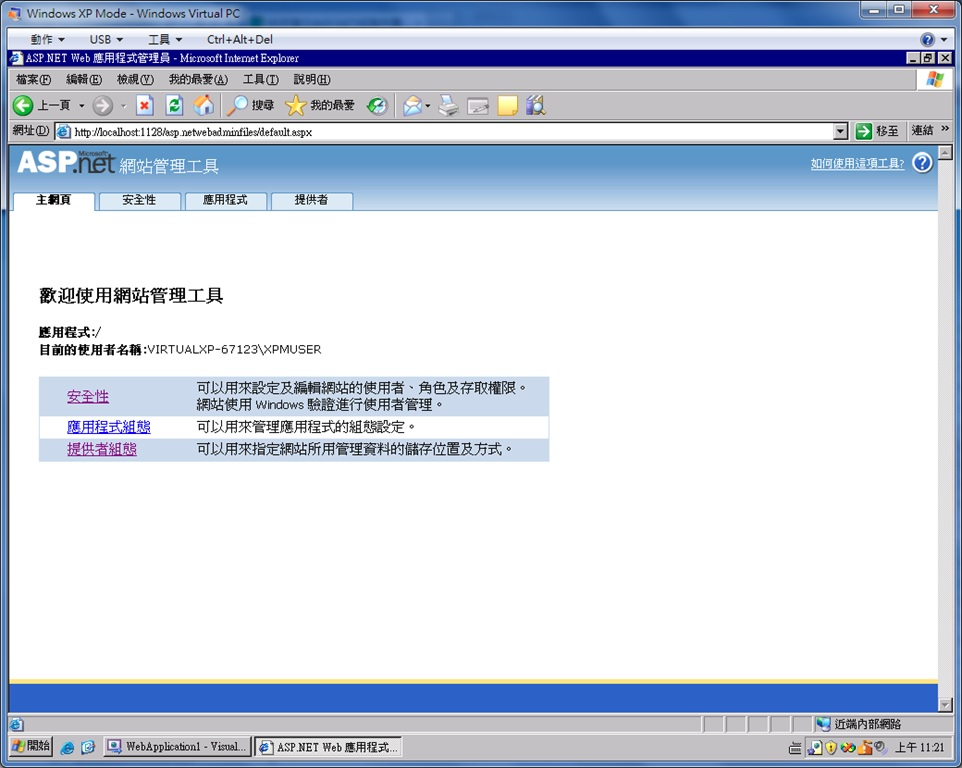Open the 動作 (Action) Virtual PC menu
Image resolution: width=962 pixels, height=768 pixels.
point(47,39)
